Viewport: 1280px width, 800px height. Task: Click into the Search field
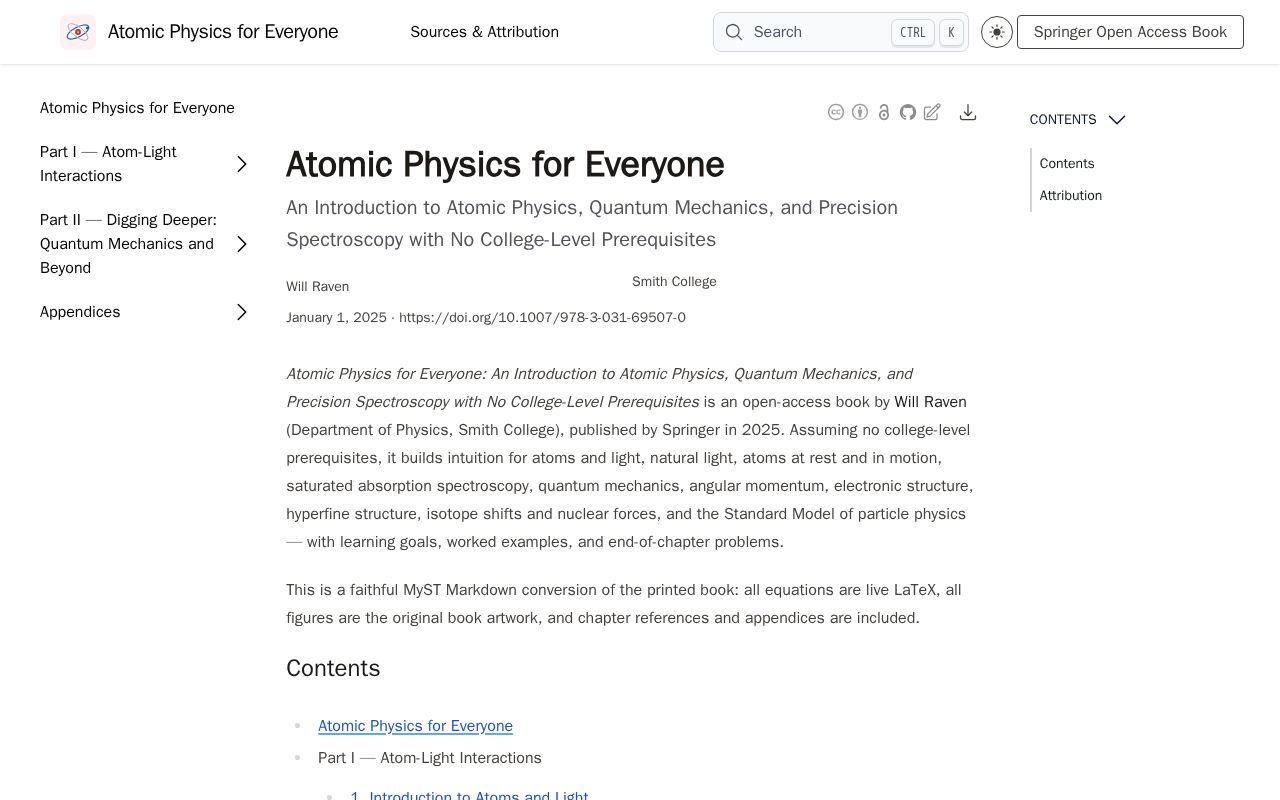click(840, 32)
